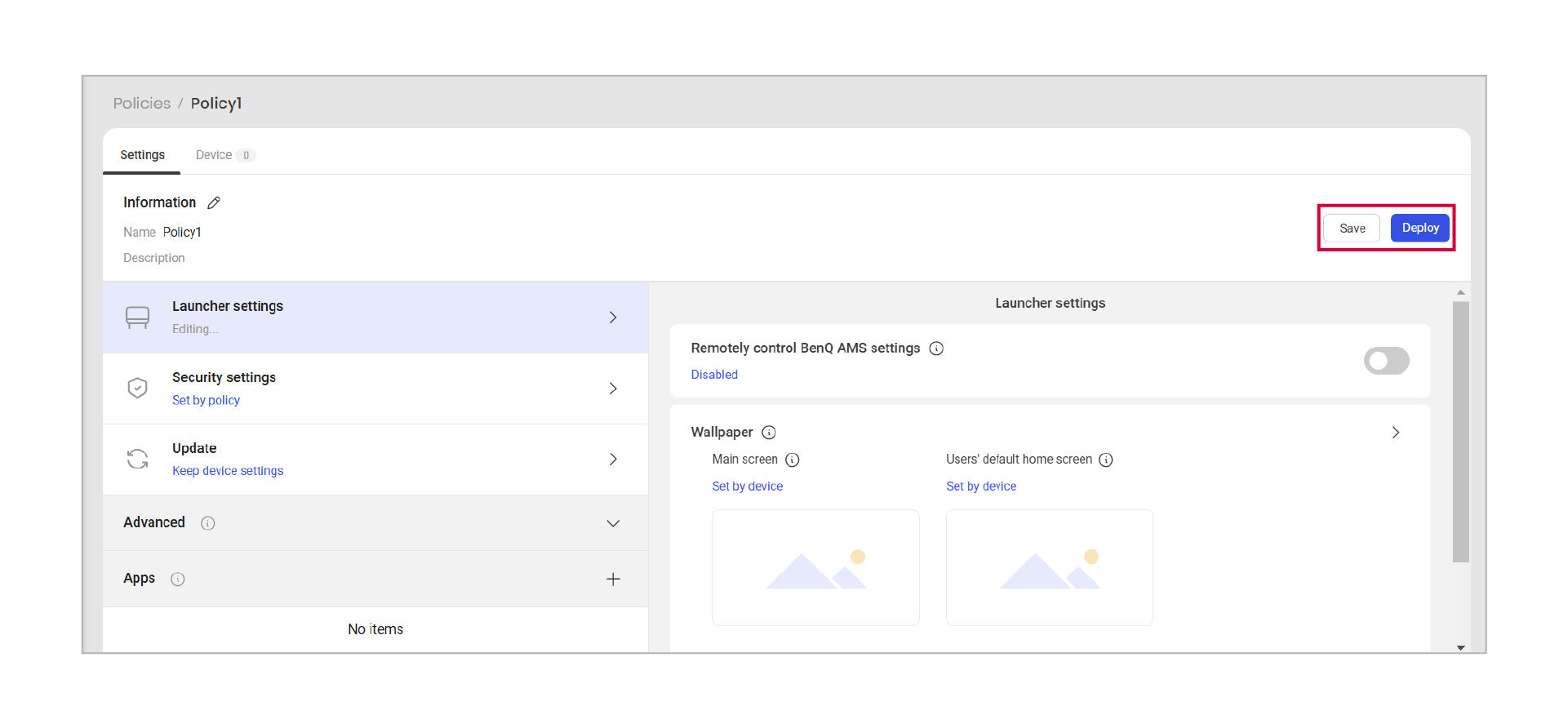
Task: Click the Launcher settings panel scrollbar
Action: click(x=1460, y=433)
